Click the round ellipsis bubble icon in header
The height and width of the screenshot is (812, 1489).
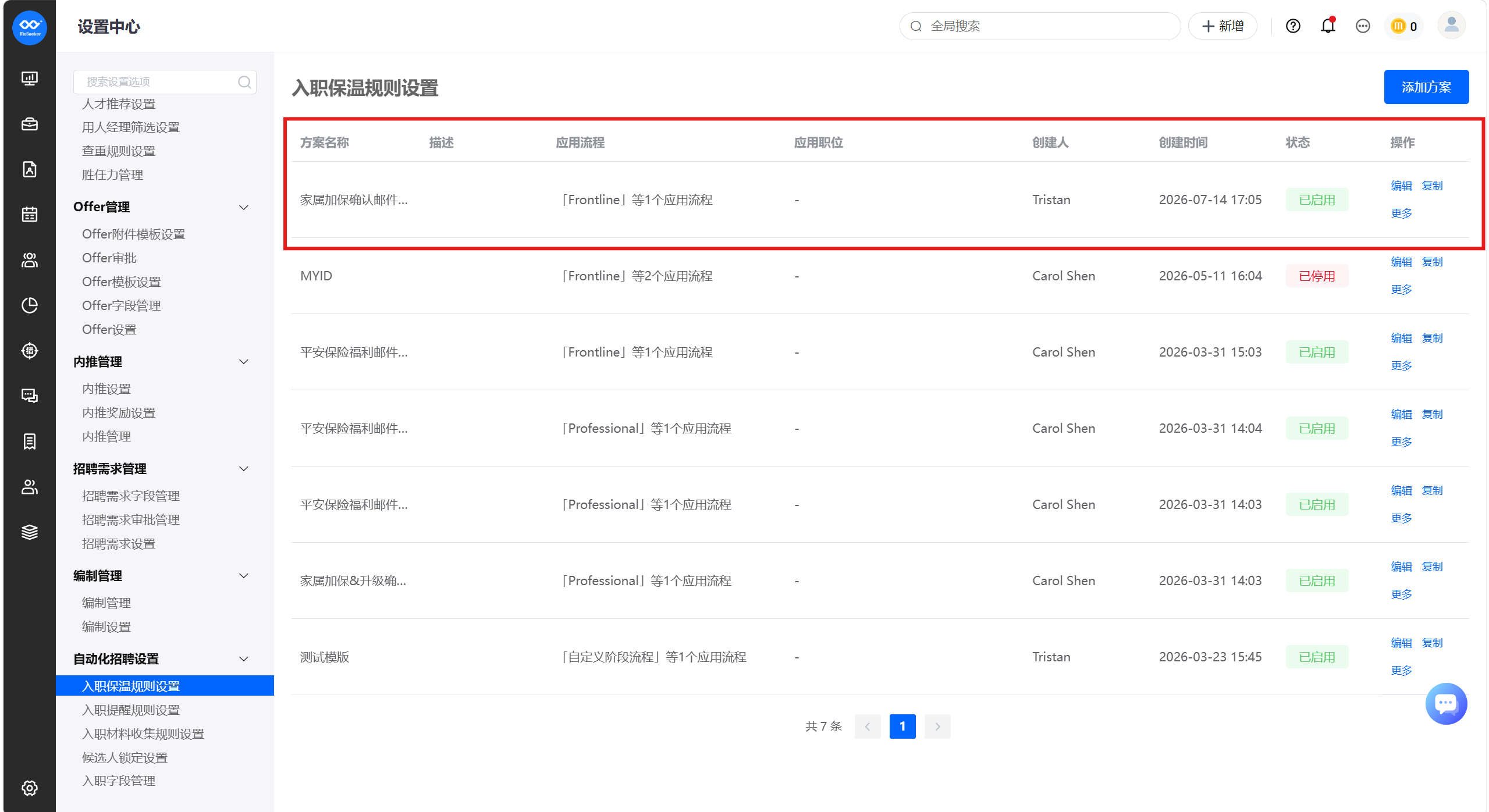[x=1363, y=26]
